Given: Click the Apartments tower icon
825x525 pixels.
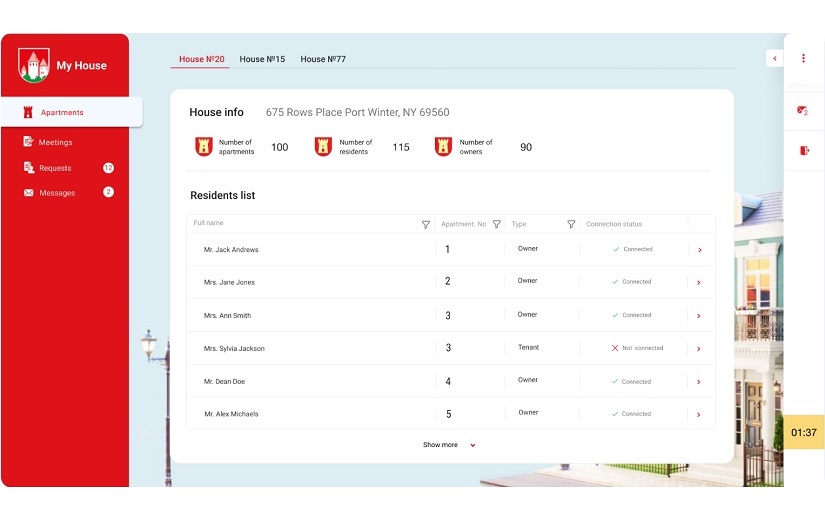Looking at the screenshot, I should [x=28, y=112].
